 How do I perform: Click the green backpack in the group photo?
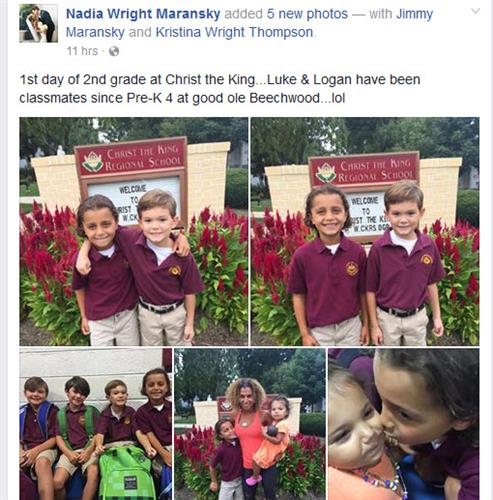point(126,473)
